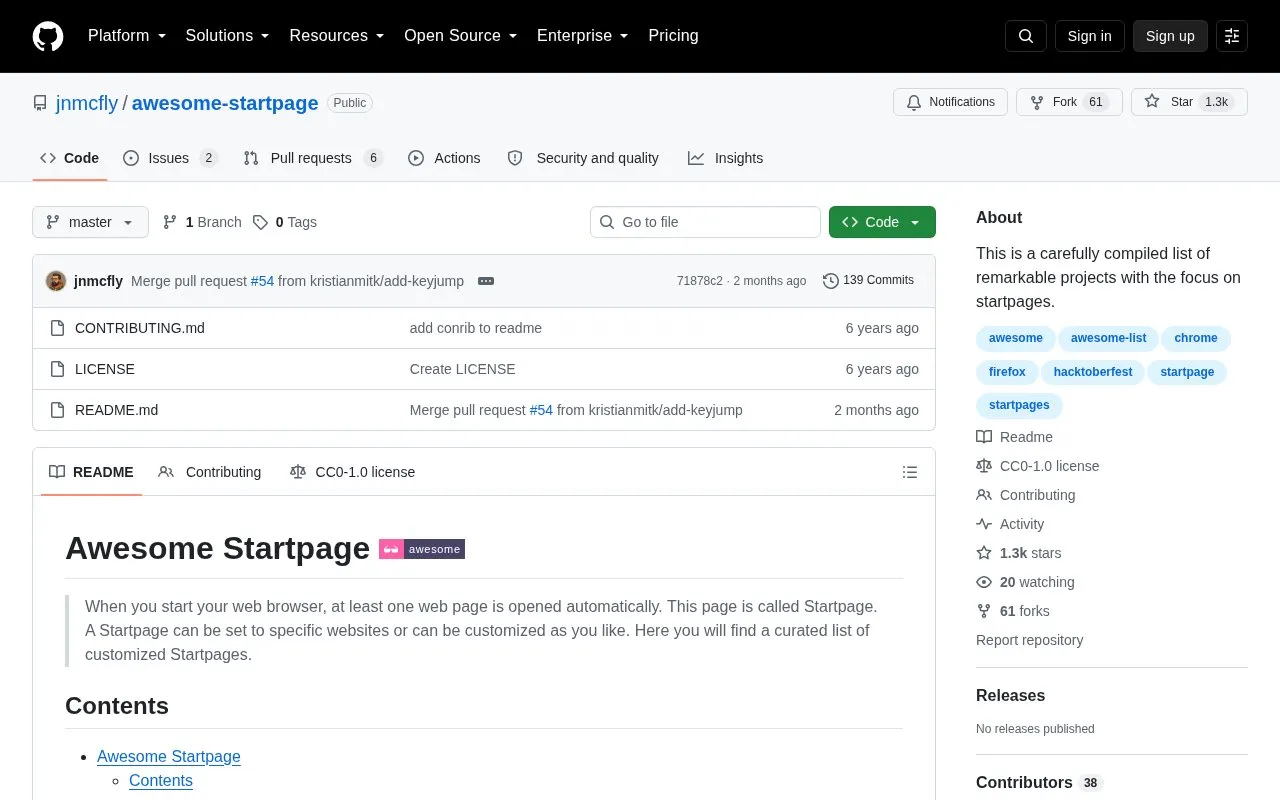This screenshot has height=800, width=1280.
Task: Open the 'Create LICENSE' commit message
Action: 463,369
